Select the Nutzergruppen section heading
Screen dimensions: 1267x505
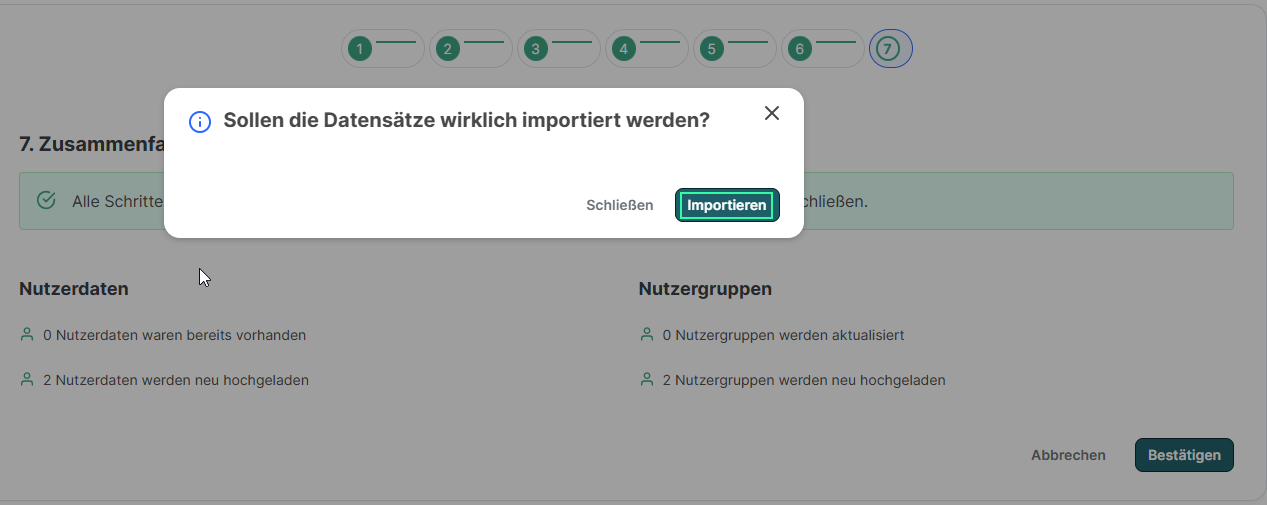coord(705,289)
